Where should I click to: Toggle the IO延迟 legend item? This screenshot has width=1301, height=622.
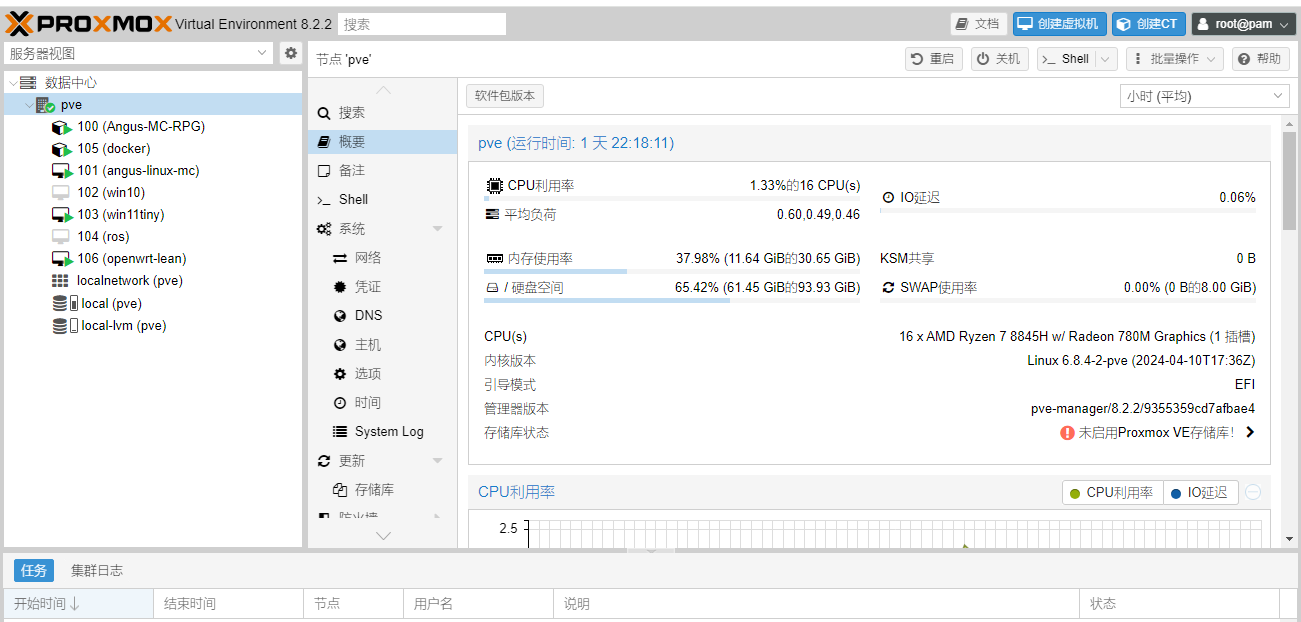coord(1200,492)
